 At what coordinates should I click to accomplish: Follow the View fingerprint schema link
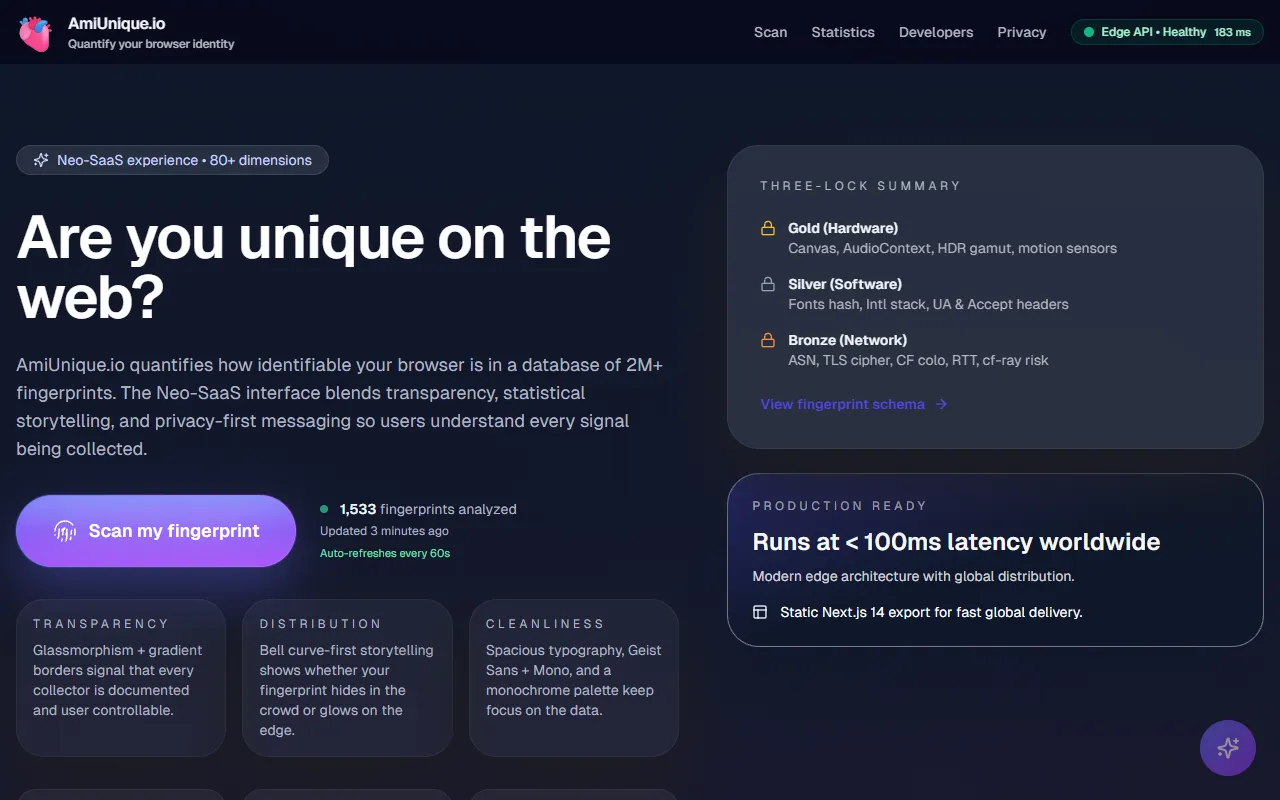tap(842, 404)
